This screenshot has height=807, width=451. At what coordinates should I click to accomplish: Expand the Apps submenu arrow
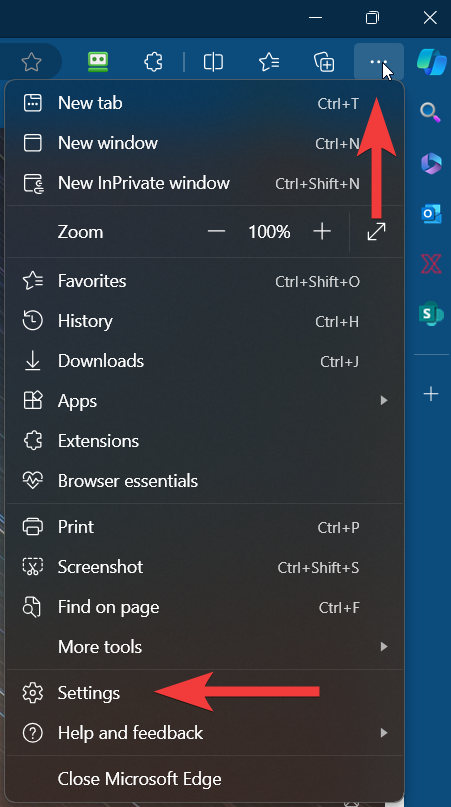pos(384,400)
